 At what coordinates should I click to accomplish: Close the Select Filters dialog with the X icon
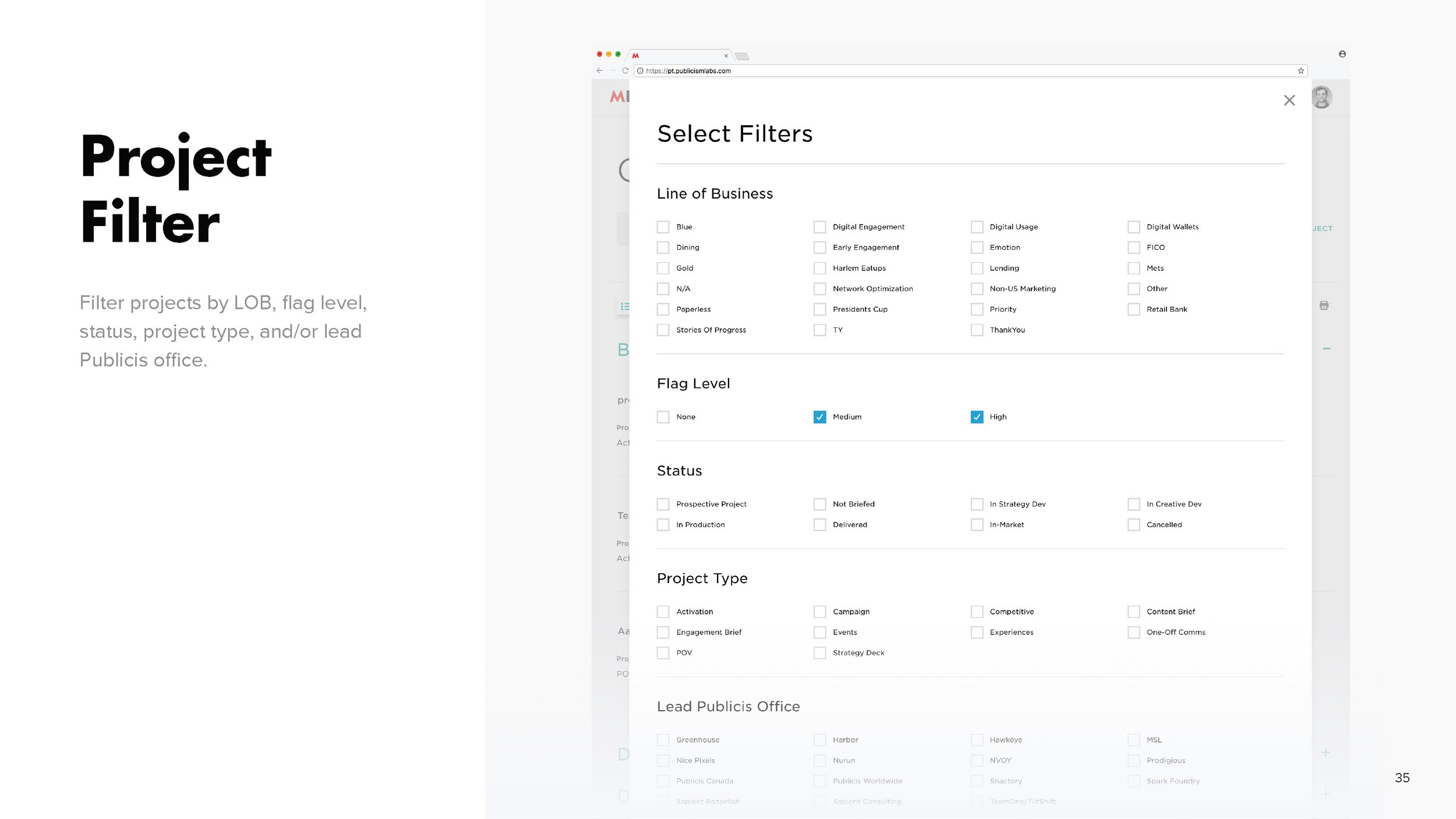(x=1289, y=100)
